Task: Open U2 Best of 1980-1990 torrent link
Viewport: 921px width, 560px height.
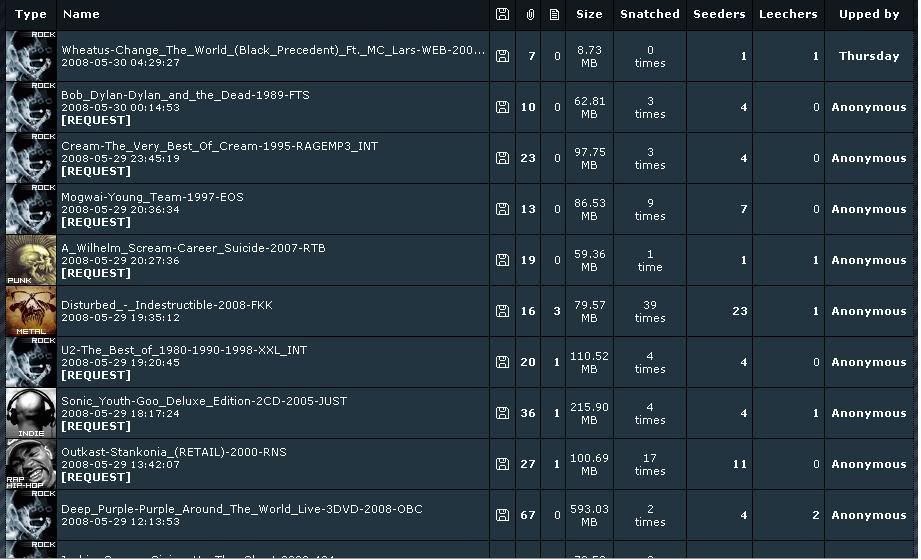Action: (184, 350)
